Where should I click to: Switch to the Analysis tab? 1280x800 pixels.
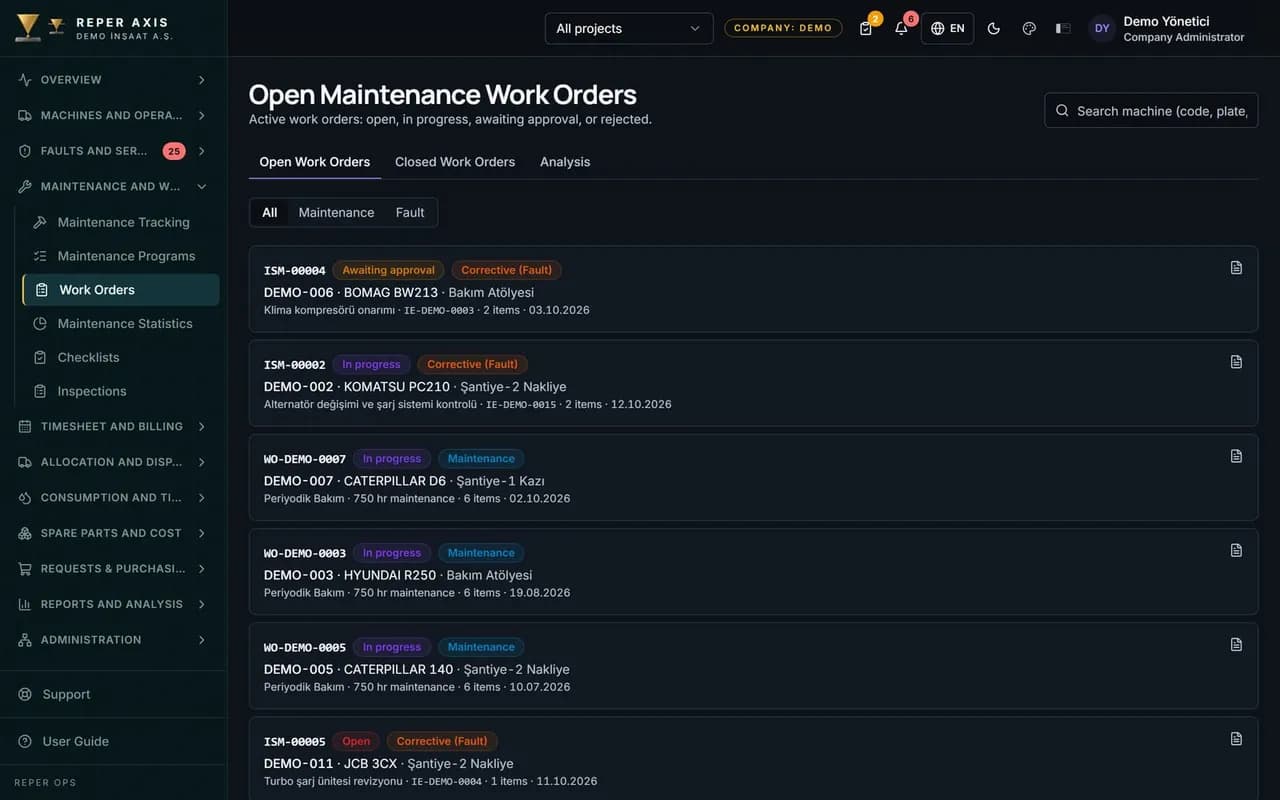tap(565, 162)
